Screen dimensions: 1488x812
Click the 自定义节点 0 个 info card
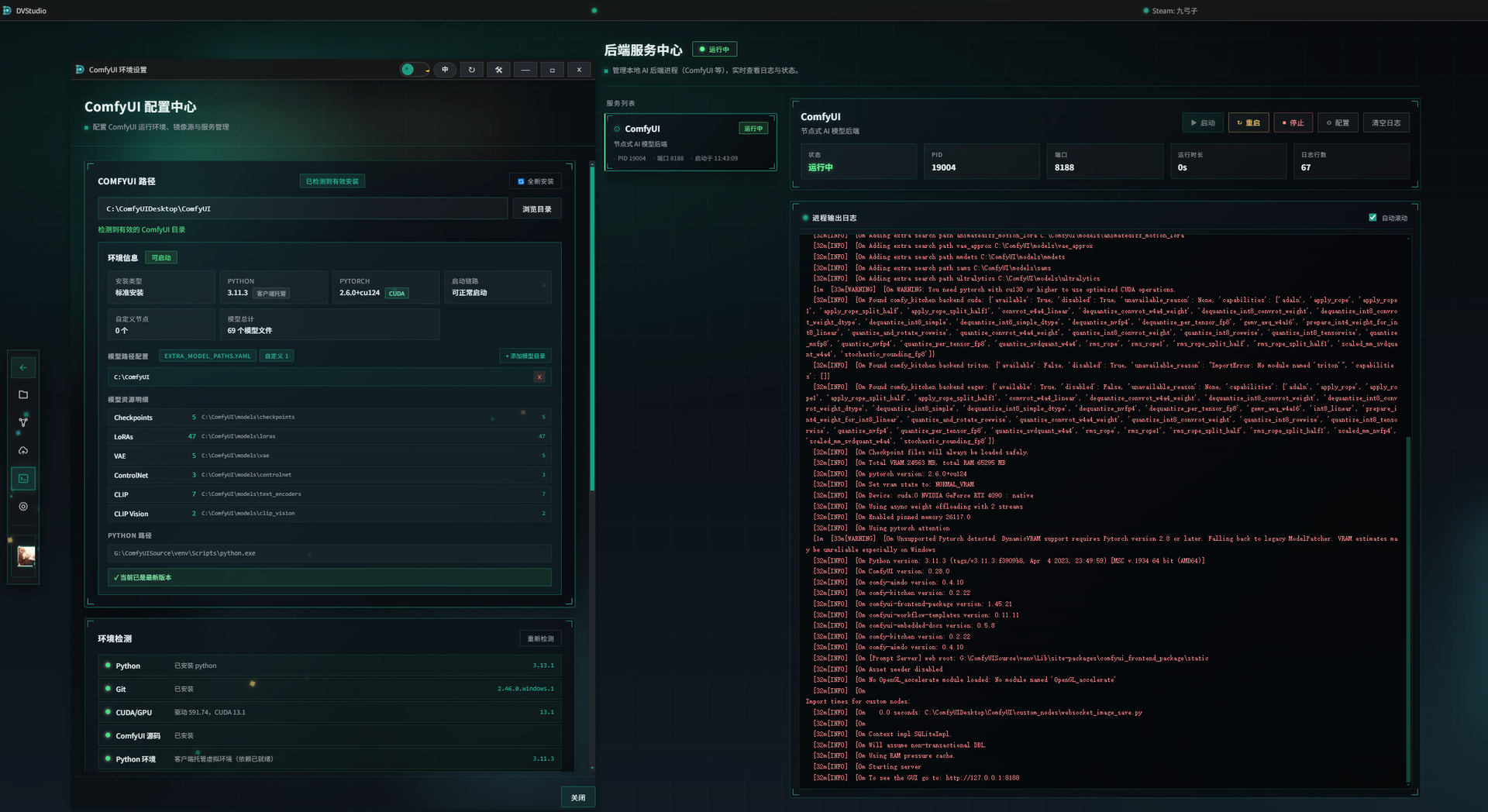coord(161,325)
